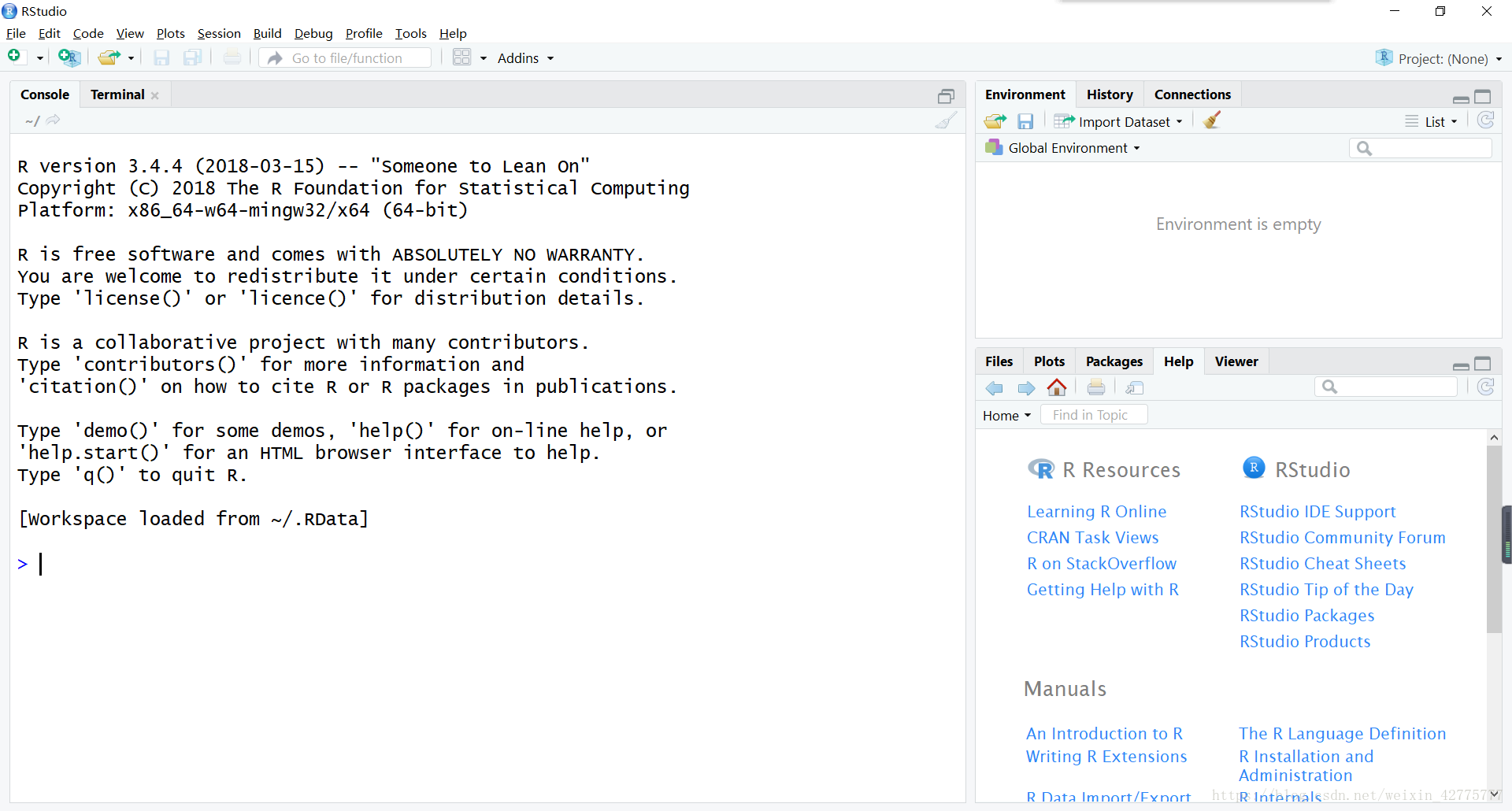This screenshot has width=1512, height=811.
Task: Open the Tools menu
Action: [411, 33]
